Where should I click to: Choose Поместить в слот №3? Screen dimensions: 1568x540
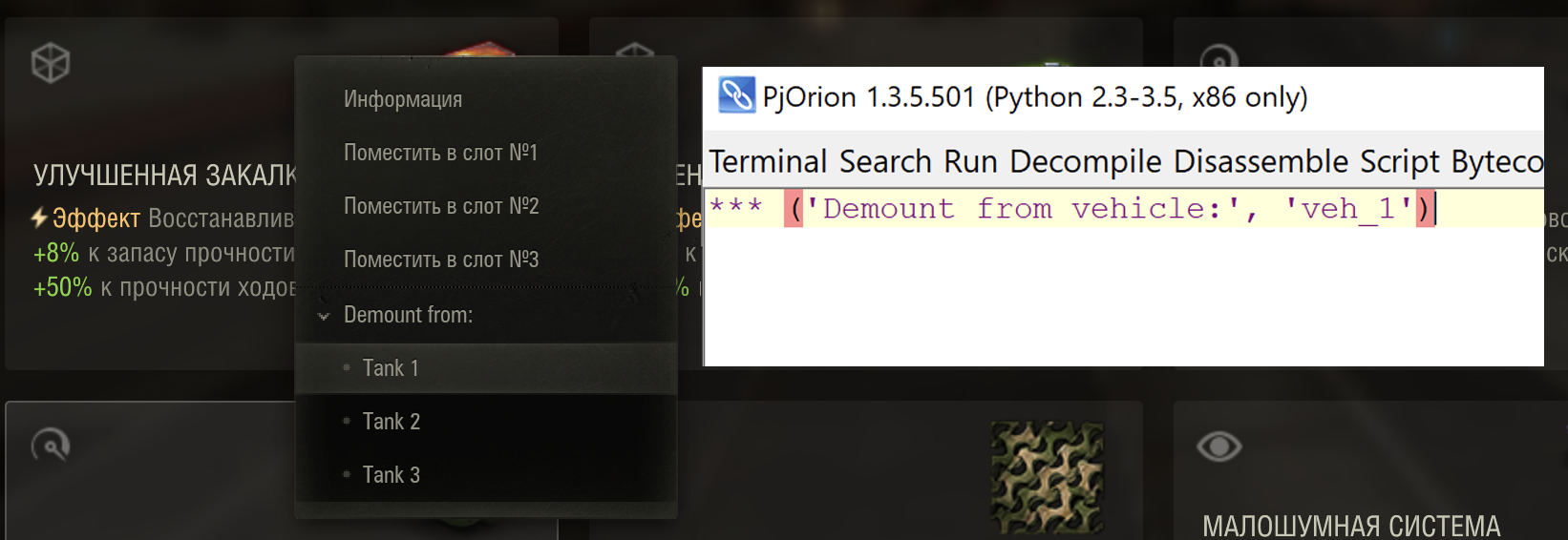click(486, 260)
